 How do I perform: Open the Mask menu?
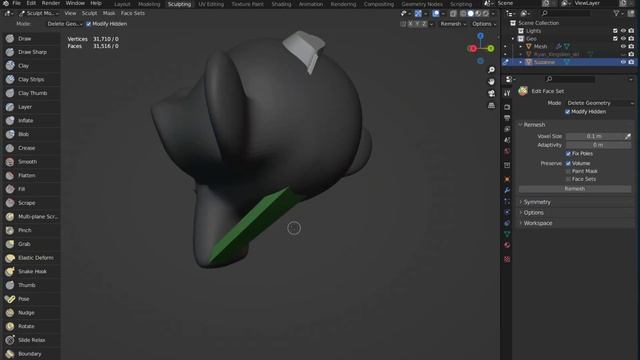pyautogui.click(x=109, y=13)
